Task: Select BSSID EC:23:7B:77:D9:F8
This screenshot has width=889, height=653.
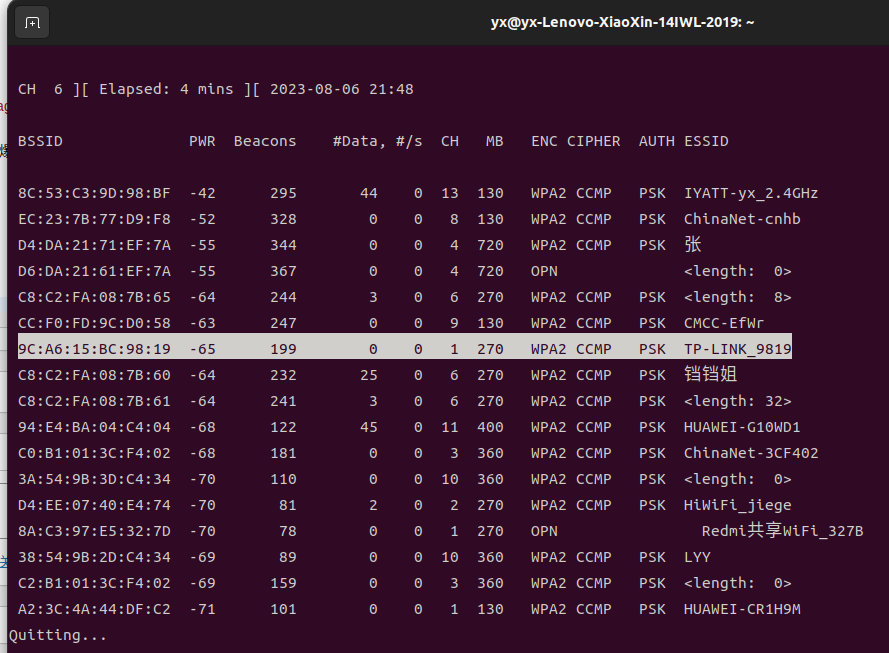Action: (x=94, y=219)
